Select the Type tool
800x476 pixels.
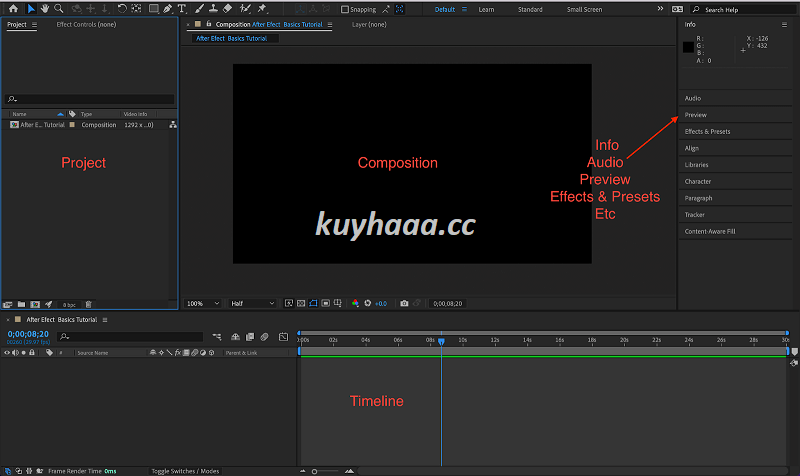182,9
